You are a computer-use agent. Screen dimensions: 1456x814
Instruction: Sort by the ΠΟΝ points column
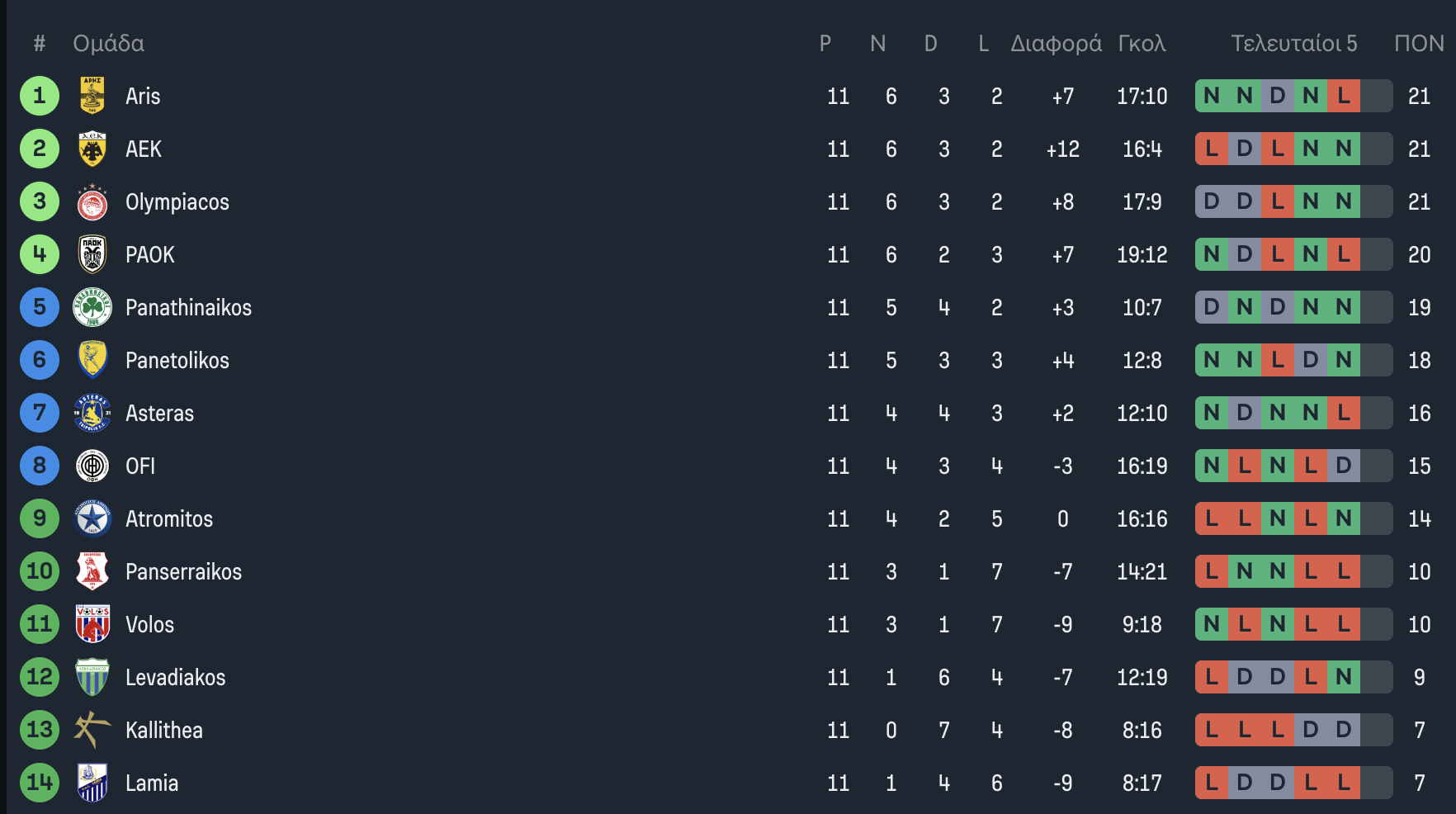click(1419, 43)
